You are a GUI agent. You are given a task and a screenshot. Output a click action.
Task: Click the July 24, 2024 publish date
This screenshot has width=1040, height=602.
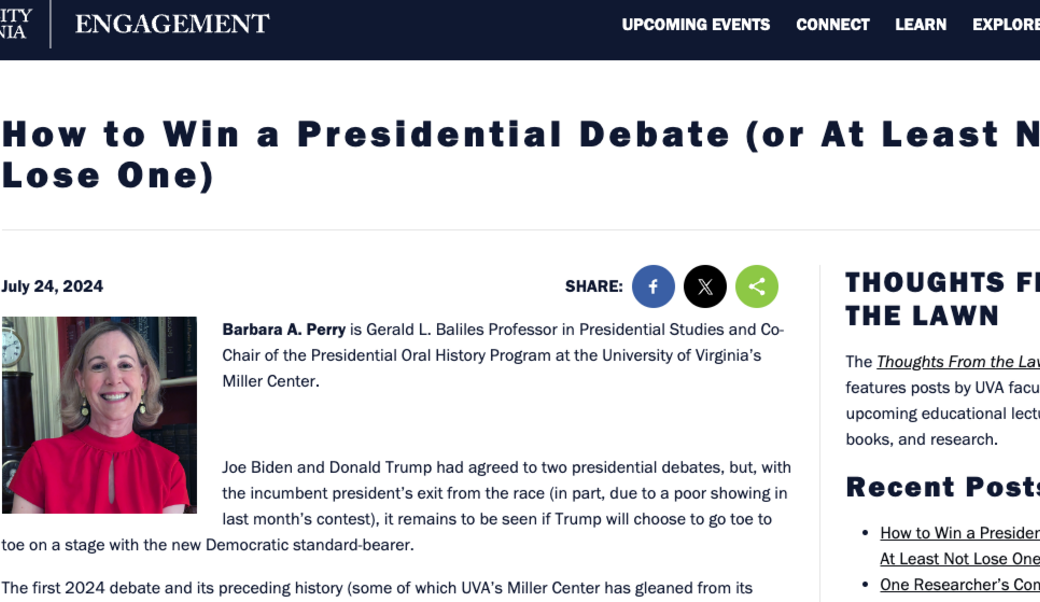click(52, 287)
